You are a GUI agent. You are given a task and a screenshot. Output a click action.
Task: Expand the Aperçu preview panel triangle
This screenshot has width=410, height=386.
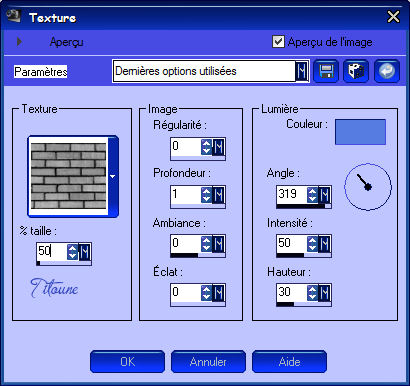(x=19, y=42)
